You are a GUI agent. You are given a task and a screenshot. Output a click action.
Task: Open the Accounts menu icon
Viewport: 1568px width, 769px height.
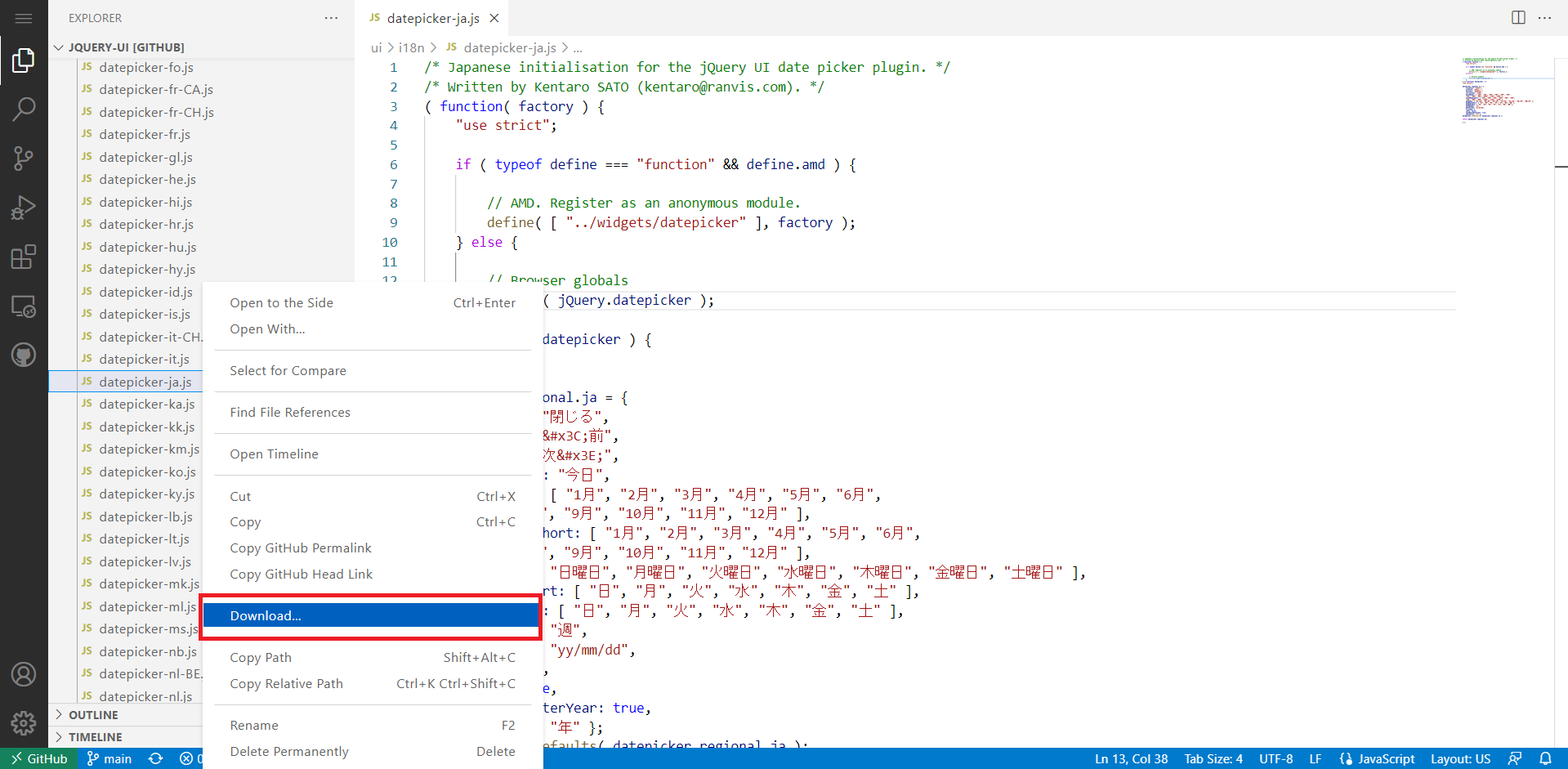tap(24, 674)
